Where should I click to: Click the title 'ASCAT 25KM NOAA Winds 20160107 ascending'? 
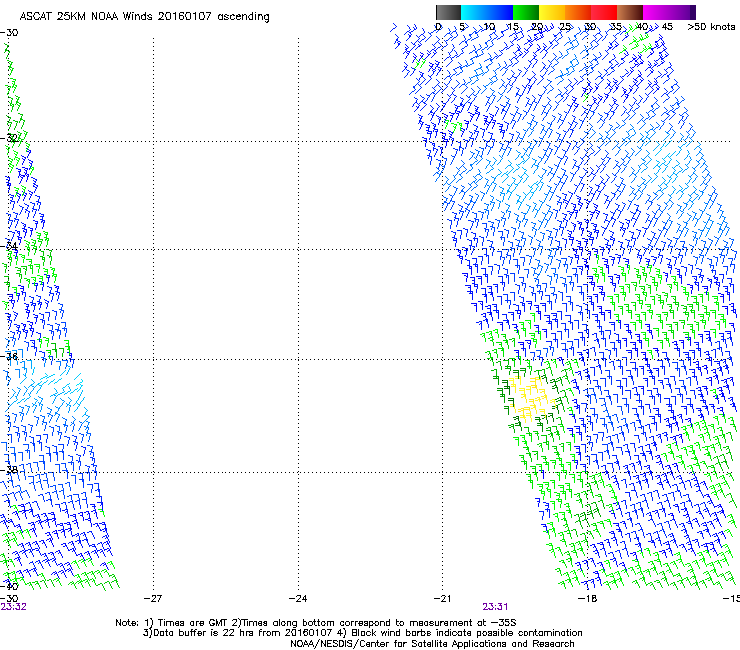[144, 17]
